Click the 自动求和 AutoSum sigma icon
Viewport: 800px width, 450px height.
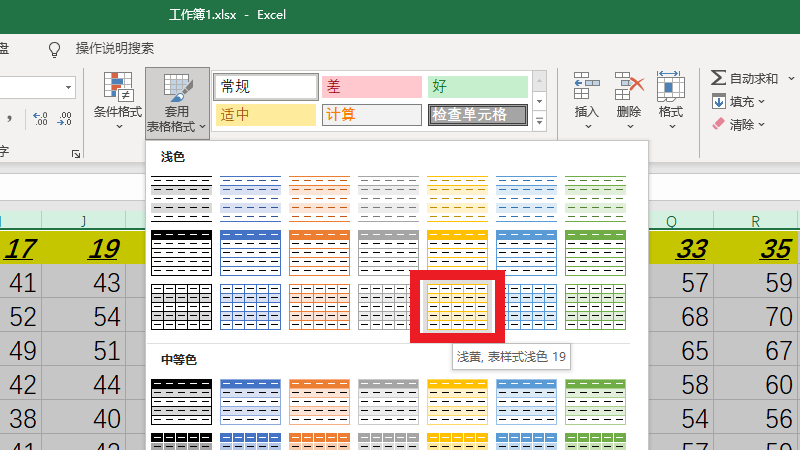[718, 78]
